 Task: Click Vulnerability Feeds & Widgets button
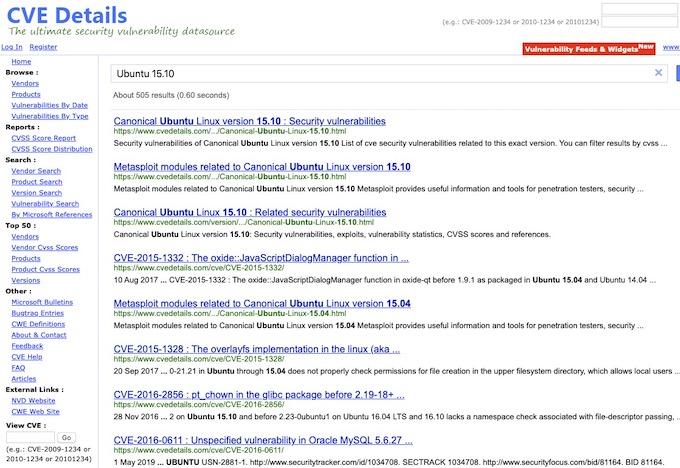coord(589,49)
